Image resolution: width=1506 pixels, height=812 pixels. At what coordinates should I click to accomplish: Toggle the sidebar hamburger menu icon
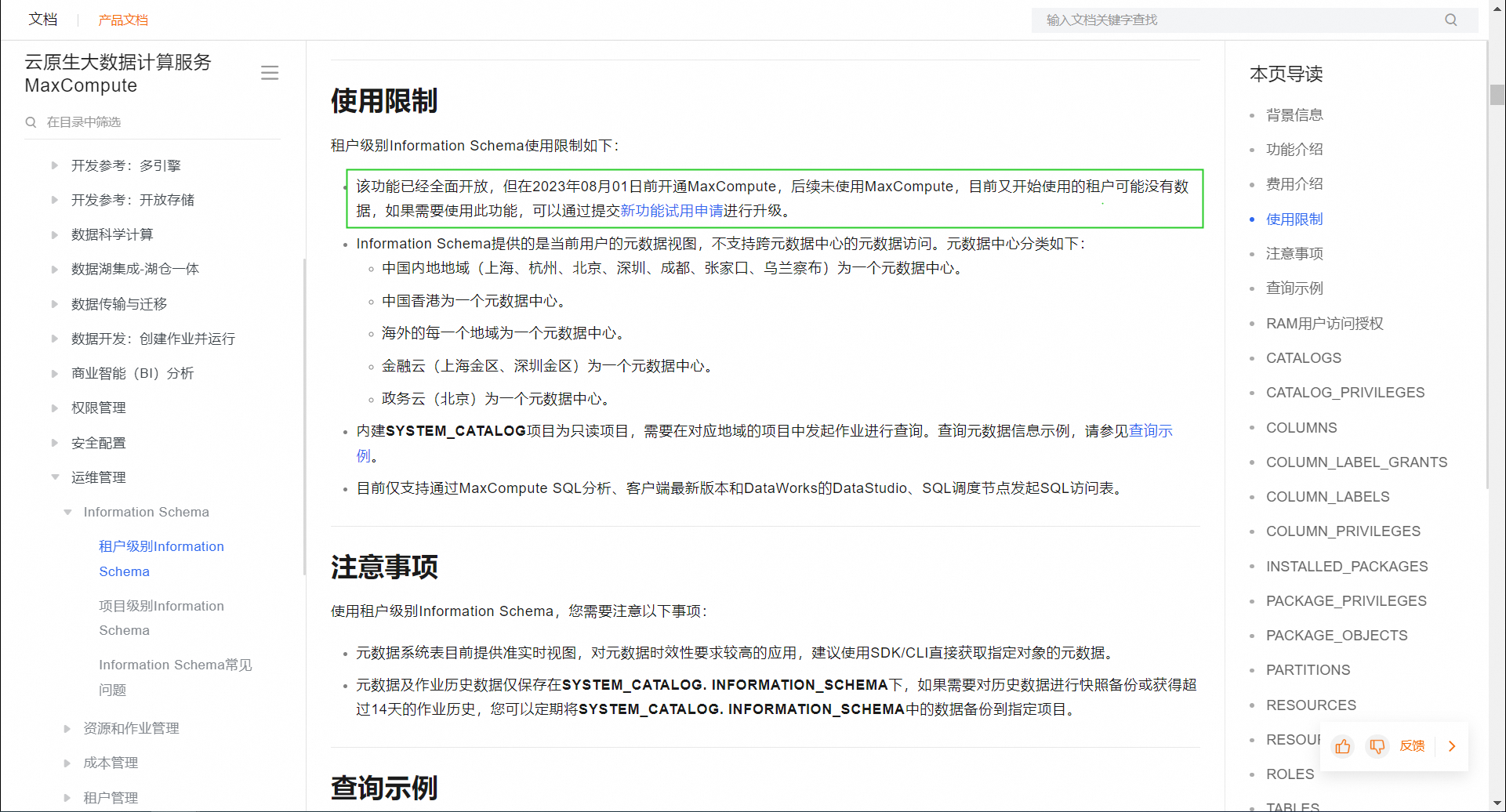click(x=270, y=73)
